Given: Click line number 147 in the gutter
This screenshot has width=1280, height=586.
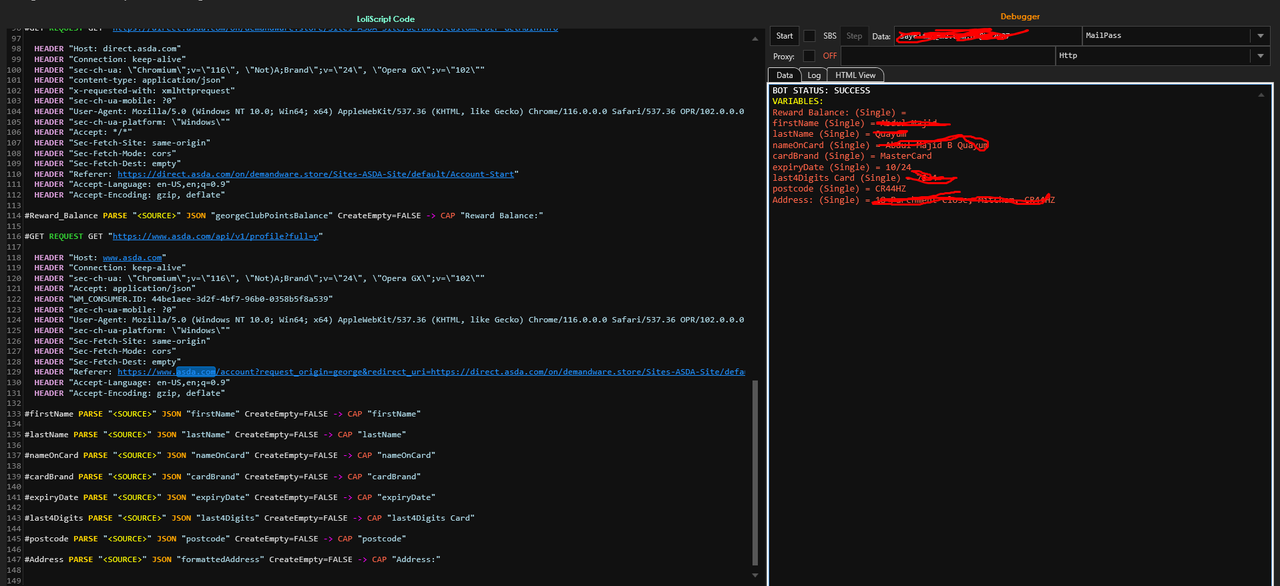Looking at the screenshot, I should pyautogui.click(x=14, y=559).
